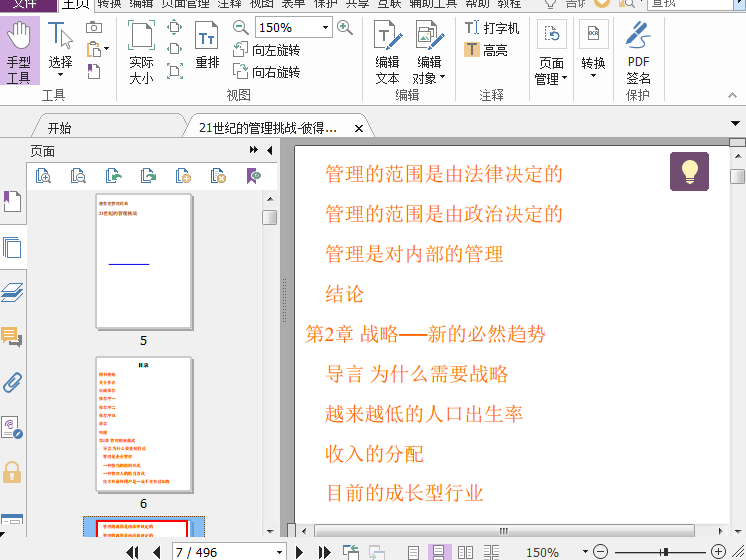Switch to single page view
This screenshot has height=560, width=746.
(x=413, y=552)
